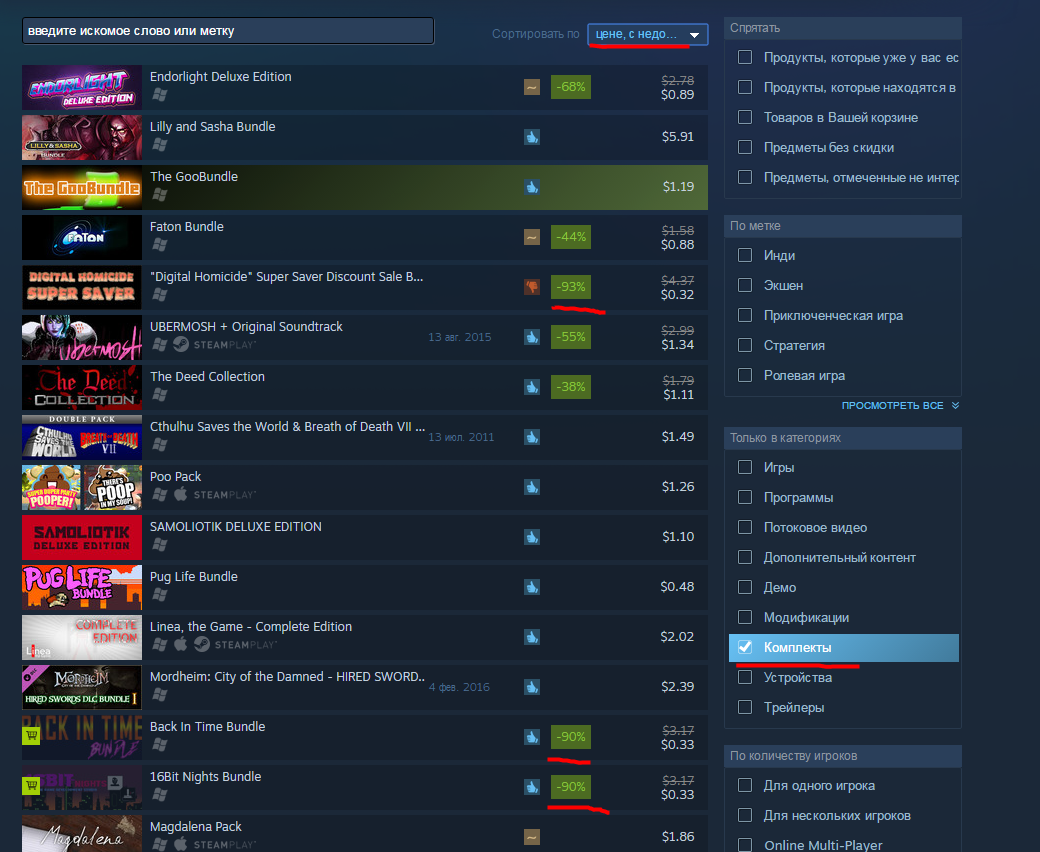Click the green cart icon on Back In Time thumbnail
1040x852 pixels.
pyautogui.click(x=31, y=735)
